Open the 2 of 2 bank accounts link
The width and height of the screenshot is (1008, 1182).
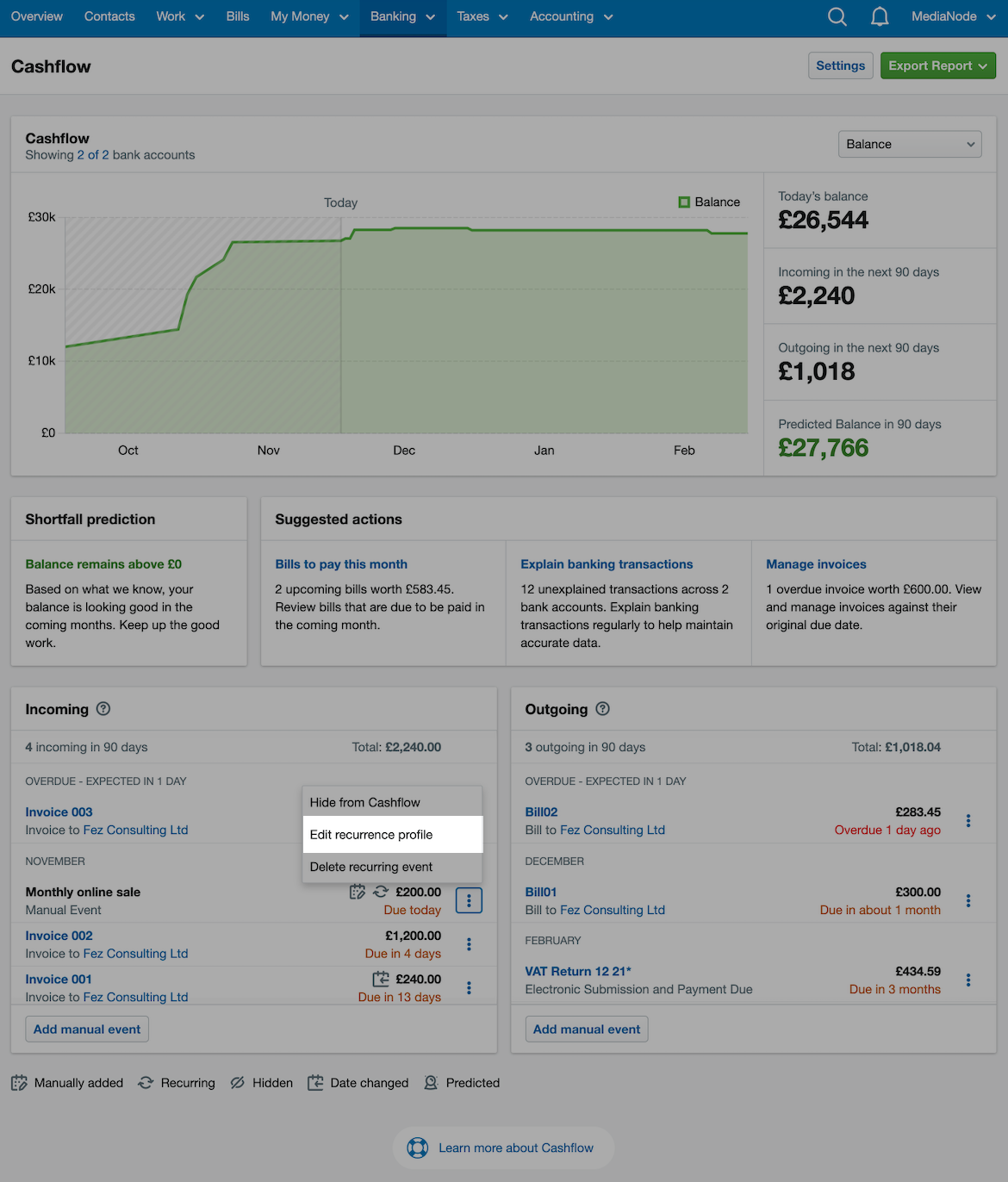point(93,155)
